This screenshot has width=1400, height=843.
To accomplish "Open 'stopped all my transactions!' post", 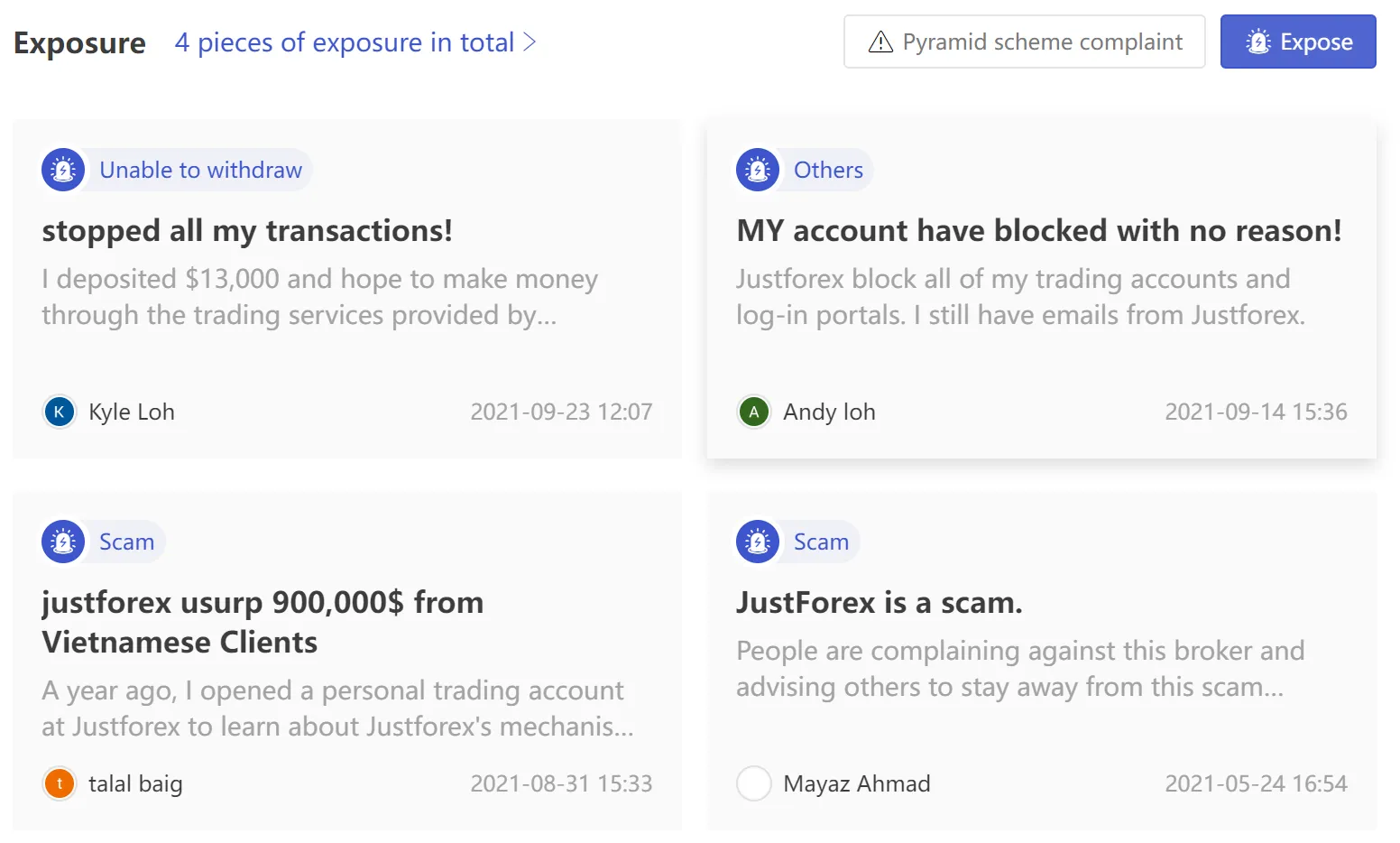I will 247,231.
